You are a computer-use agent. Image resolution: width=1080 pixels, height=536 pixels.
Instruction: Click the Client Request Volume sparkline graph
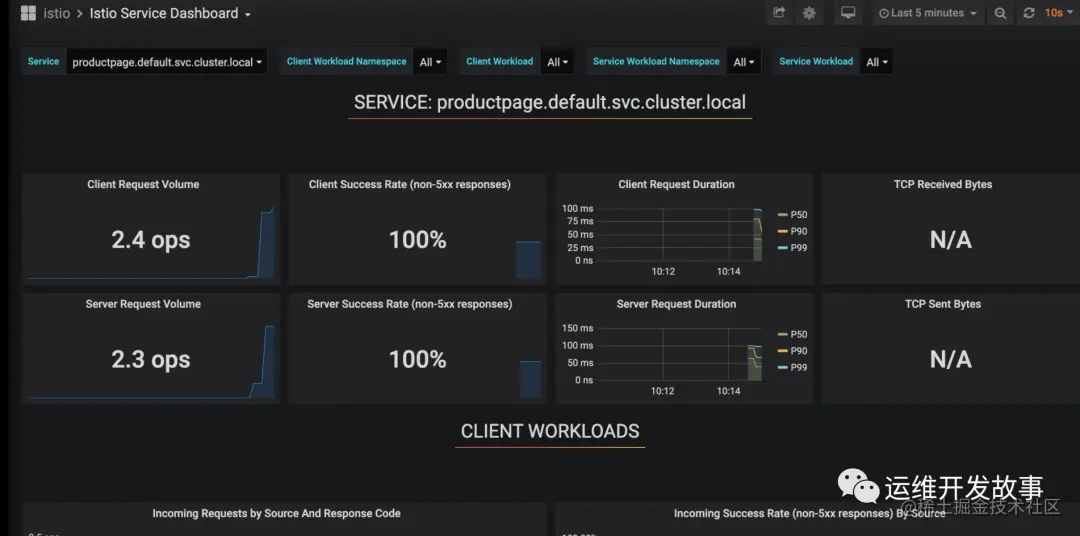click(152, 243)
